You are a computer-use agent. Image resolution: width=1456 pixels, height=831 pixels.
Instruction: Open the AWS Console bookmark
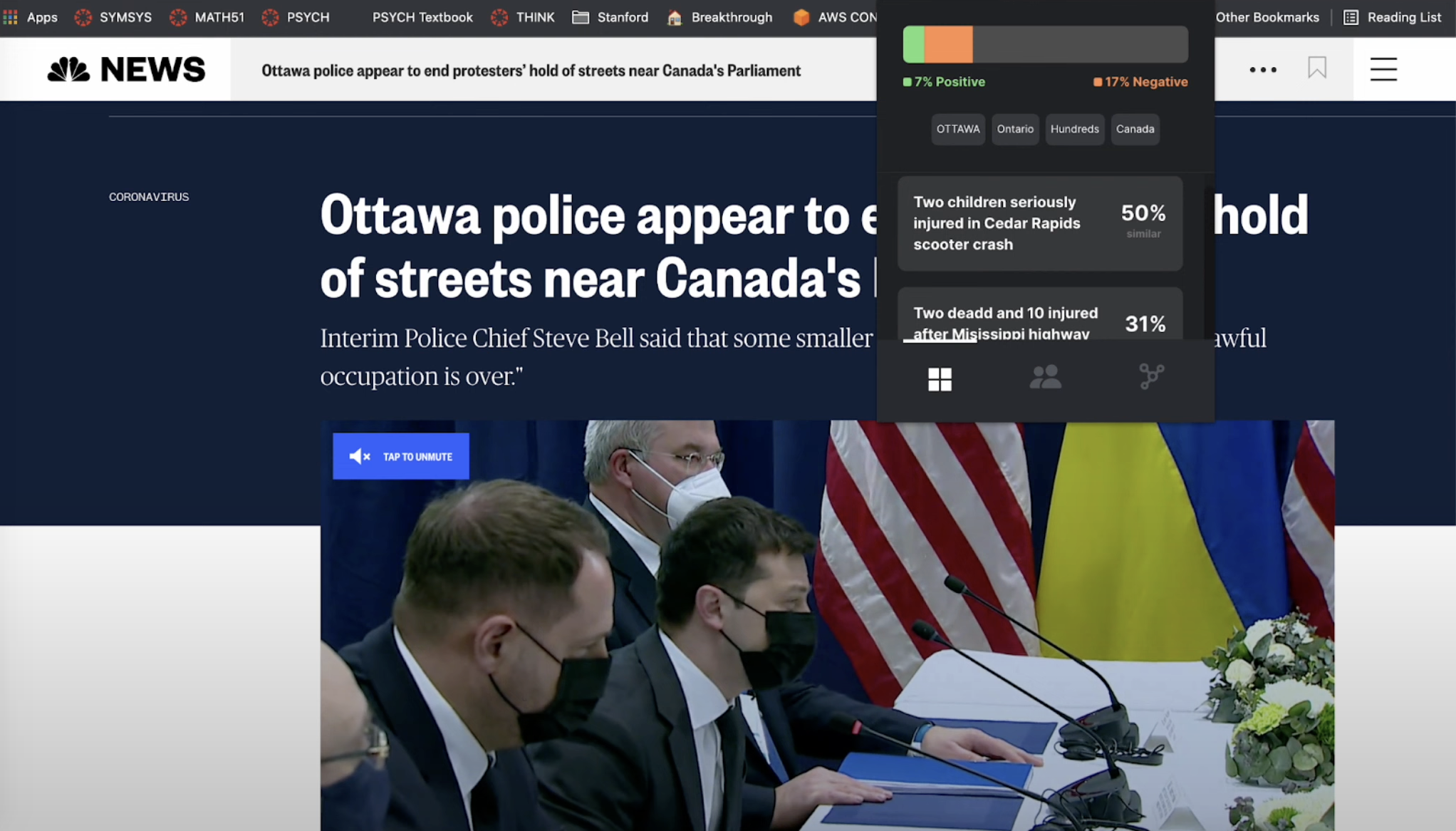[x=834, y=17]
